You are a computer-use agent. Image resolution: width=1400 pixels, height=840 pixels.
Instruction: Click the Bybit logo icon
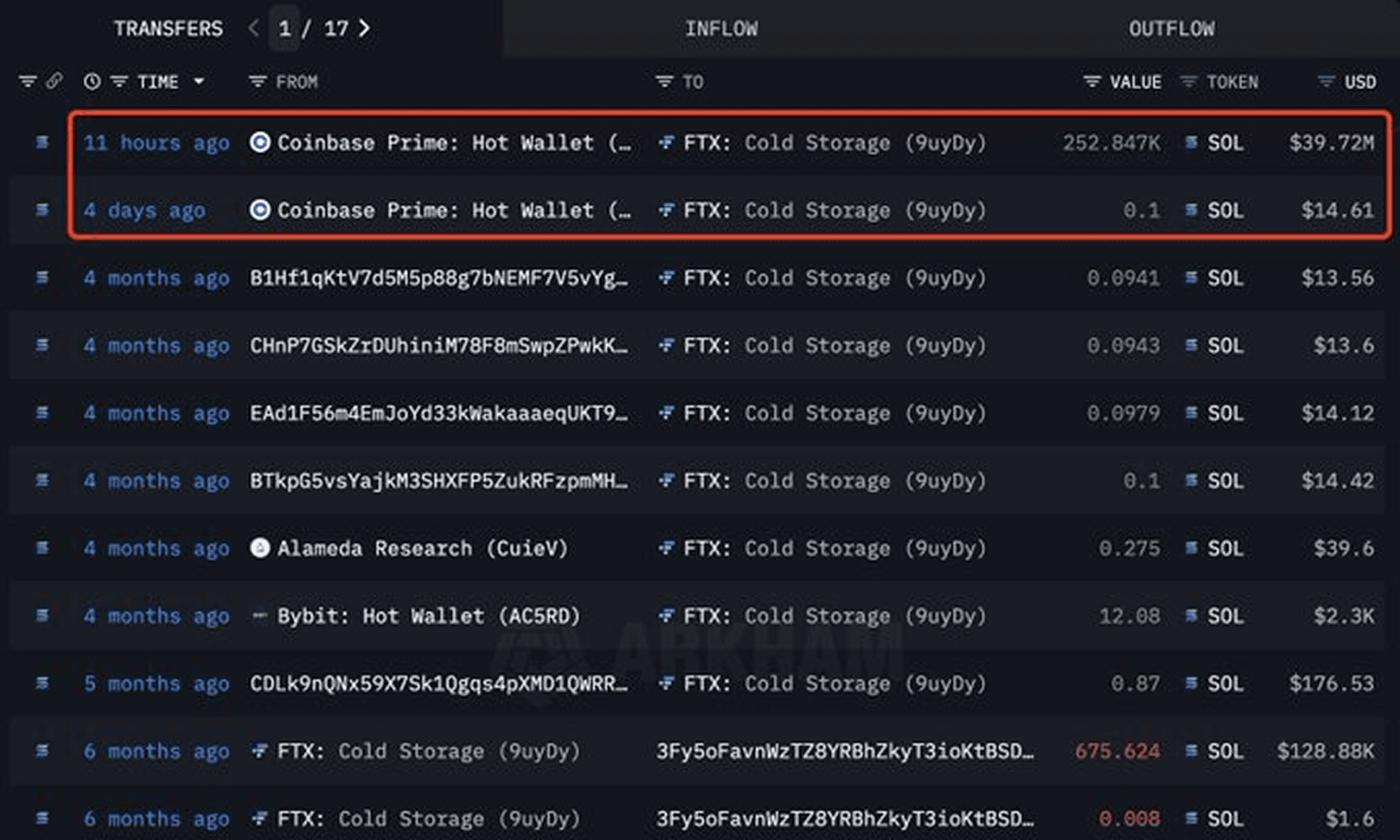coord(259,616)
